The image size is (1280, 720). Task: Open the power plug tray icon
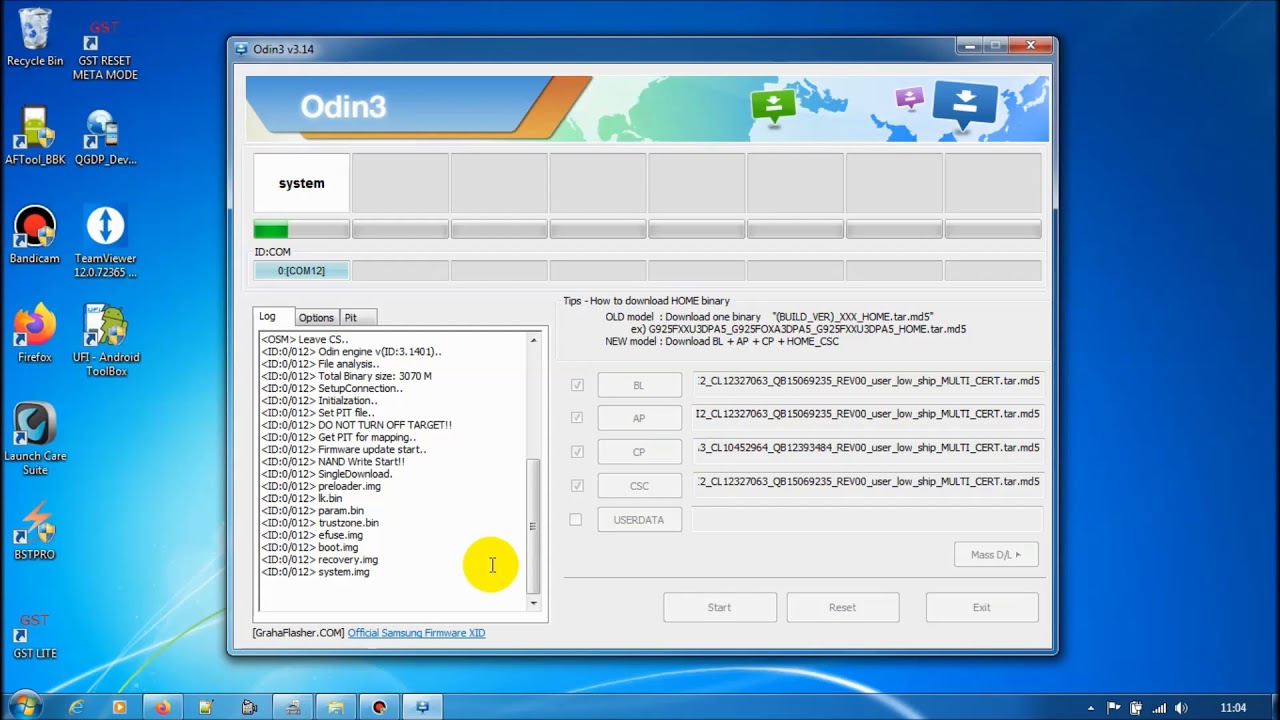[x=1135, y=708]
